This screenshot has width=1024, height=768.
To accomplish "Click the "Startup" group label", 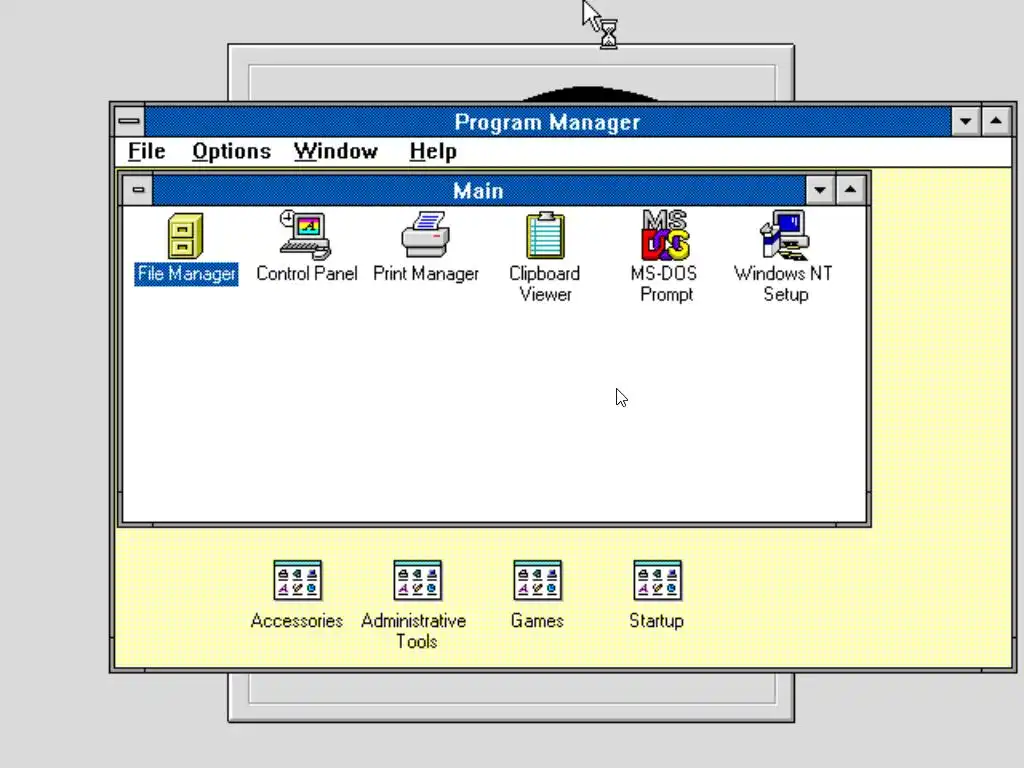I will coord(656,620).
